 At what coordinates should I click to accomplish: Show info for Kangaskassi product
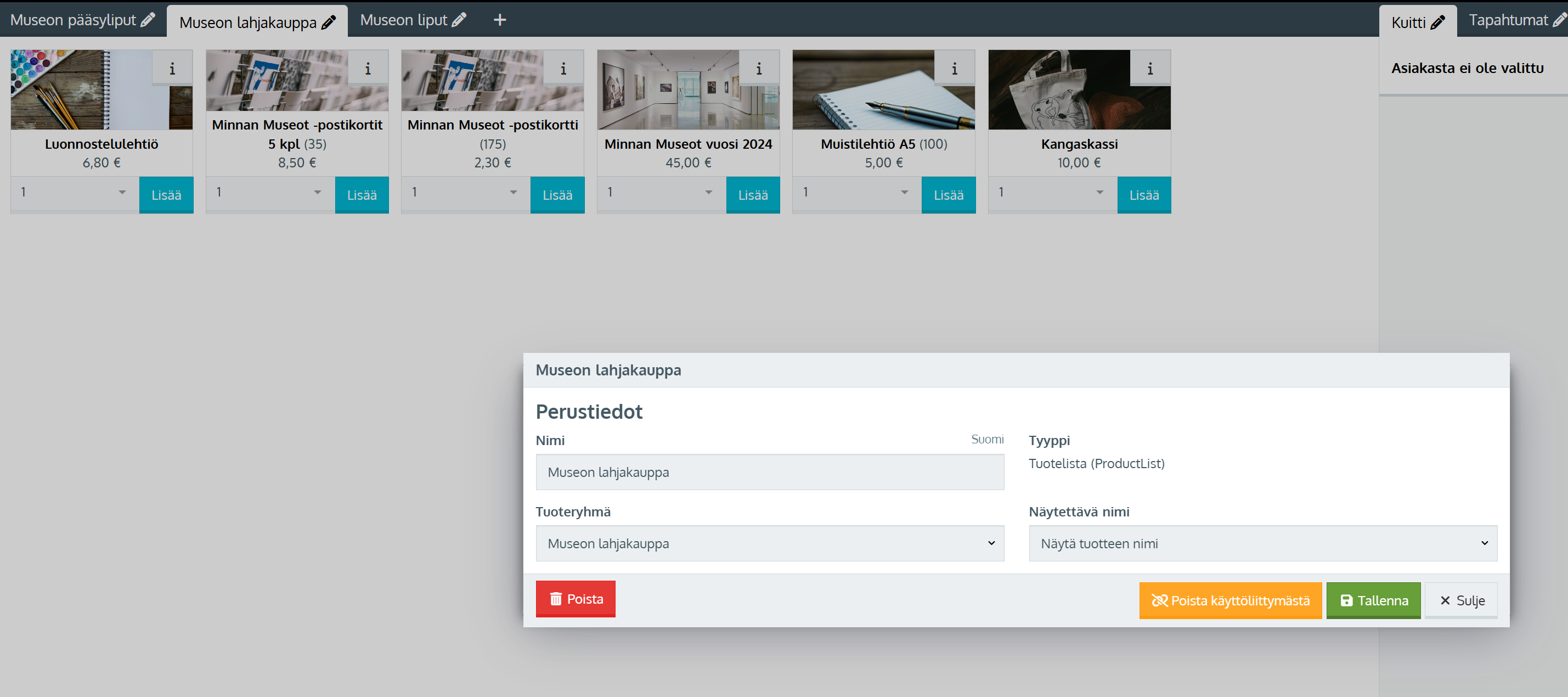[x=1150, y=69]
